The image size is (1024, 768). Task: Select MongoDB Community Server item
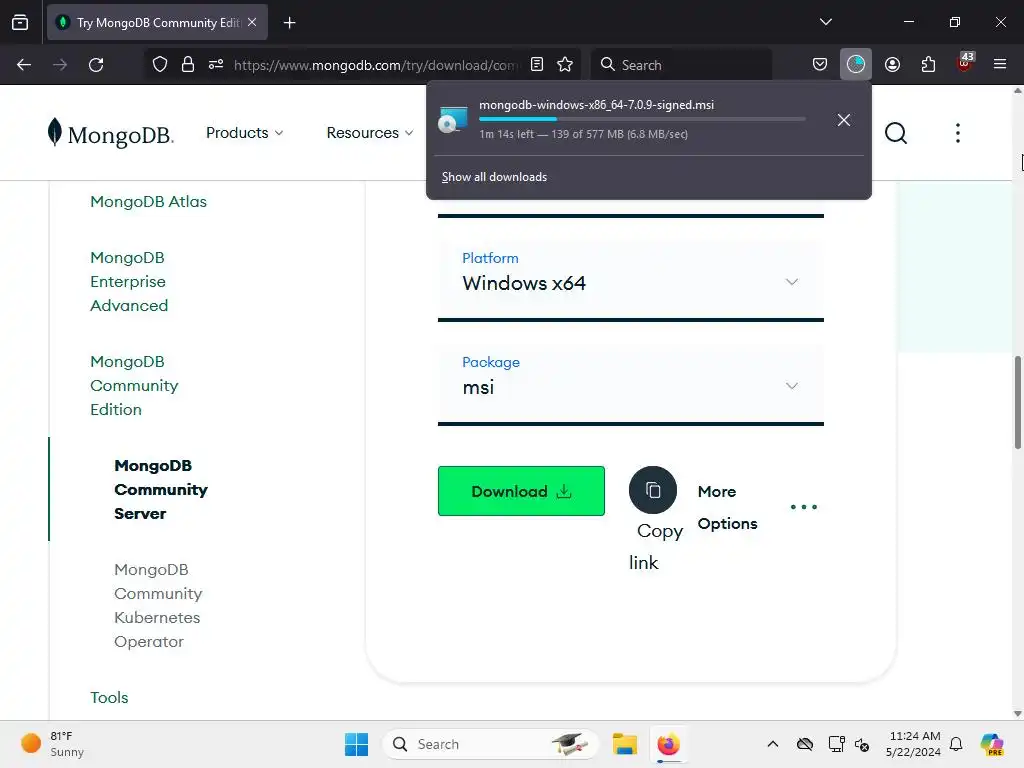pyautogui.click(x=161, y=489)
